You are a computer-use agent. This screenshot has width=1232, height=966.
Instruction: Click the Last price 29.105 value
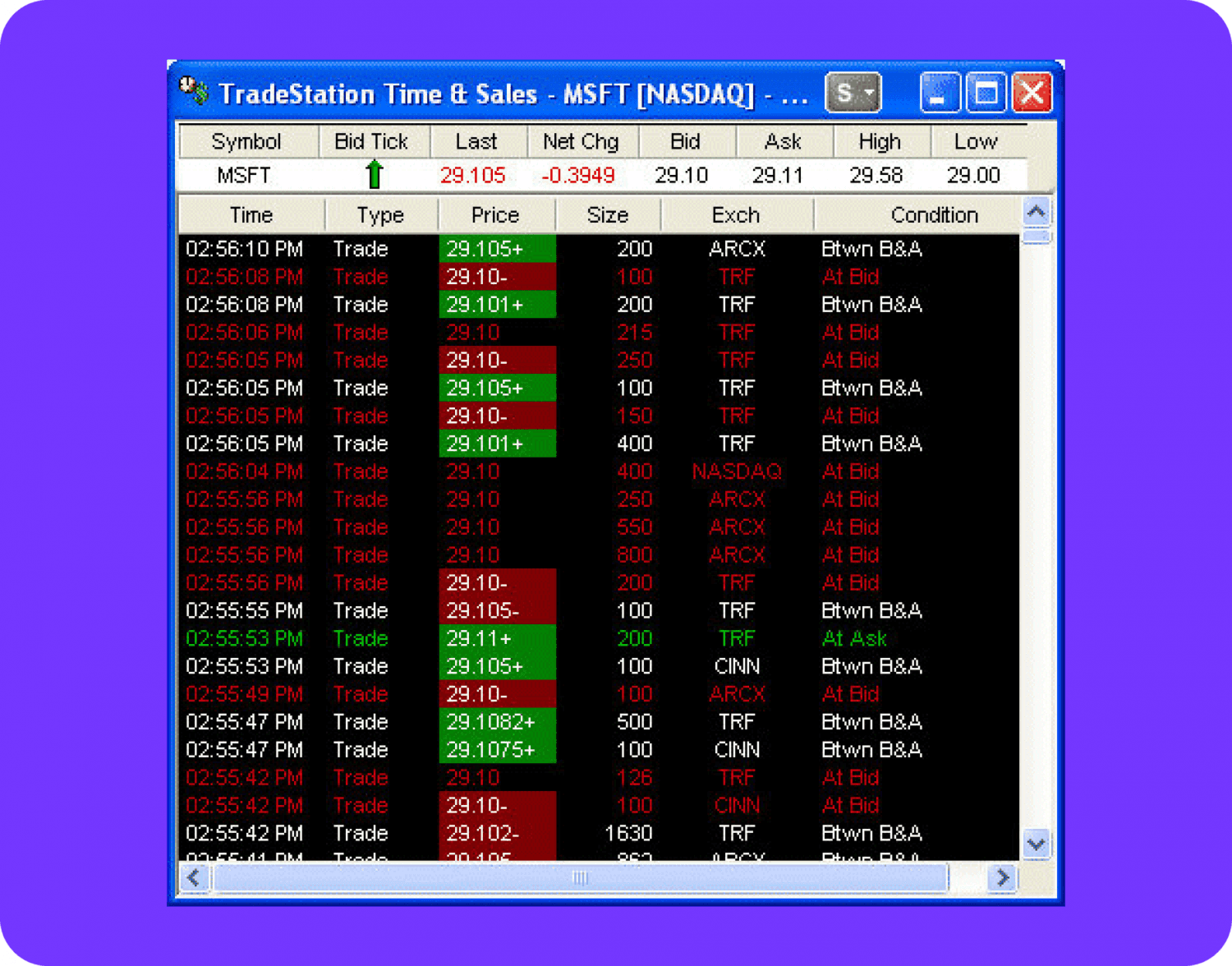tap(473, 176)
